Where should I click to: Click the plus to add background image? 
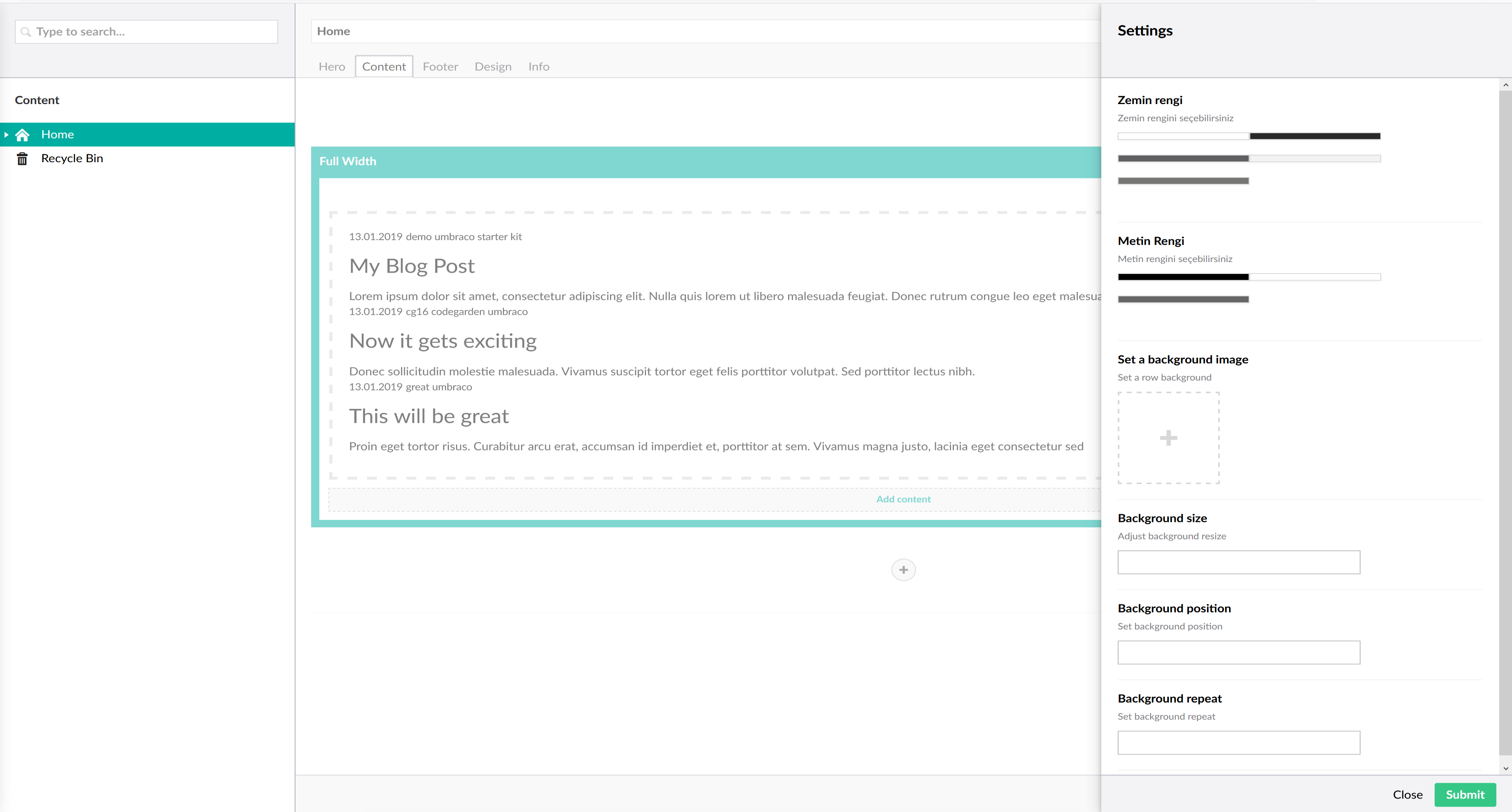point(1168,438)
